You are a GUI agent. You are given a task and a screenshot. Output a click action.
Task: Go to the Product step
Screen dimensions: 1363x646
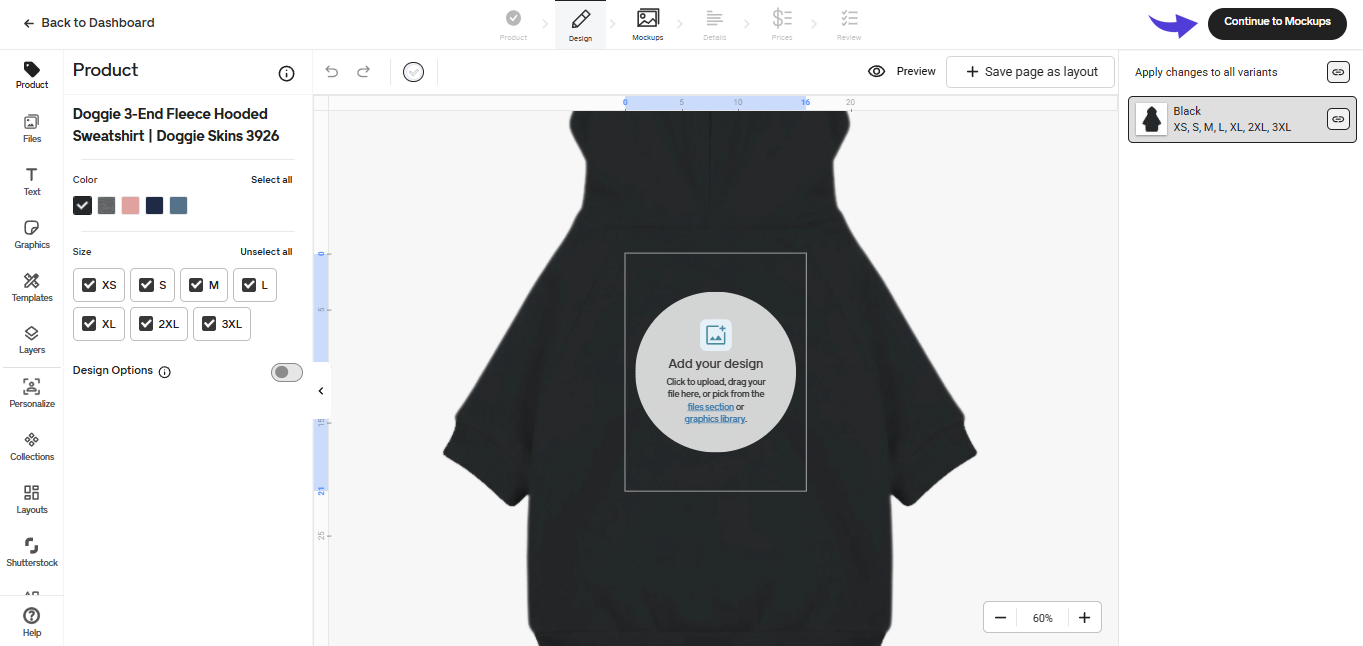pyautogui.click(x=513, y=25)
